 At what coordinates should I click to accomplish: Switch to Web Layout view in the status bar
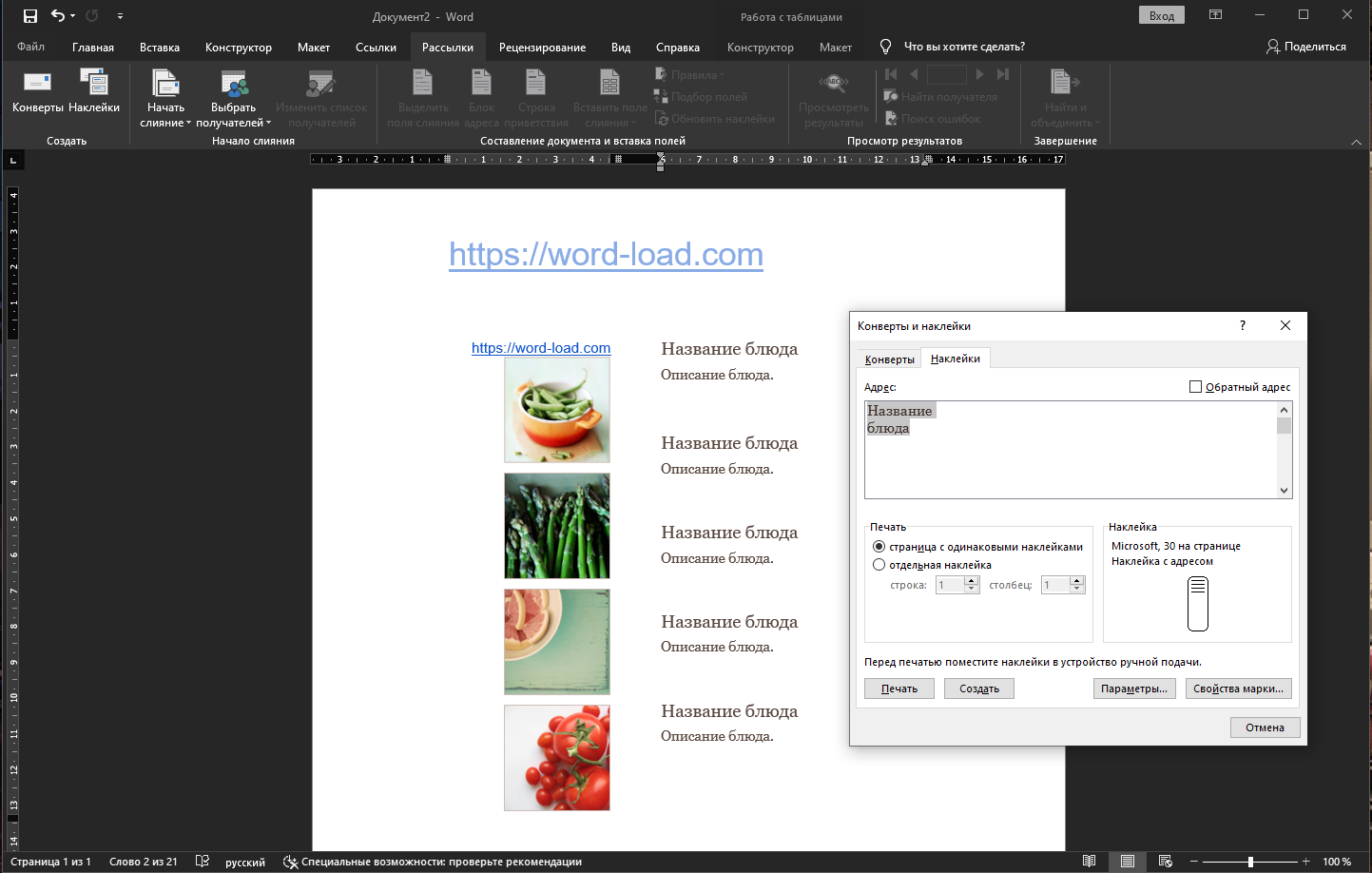click(x=1165, y=862)
